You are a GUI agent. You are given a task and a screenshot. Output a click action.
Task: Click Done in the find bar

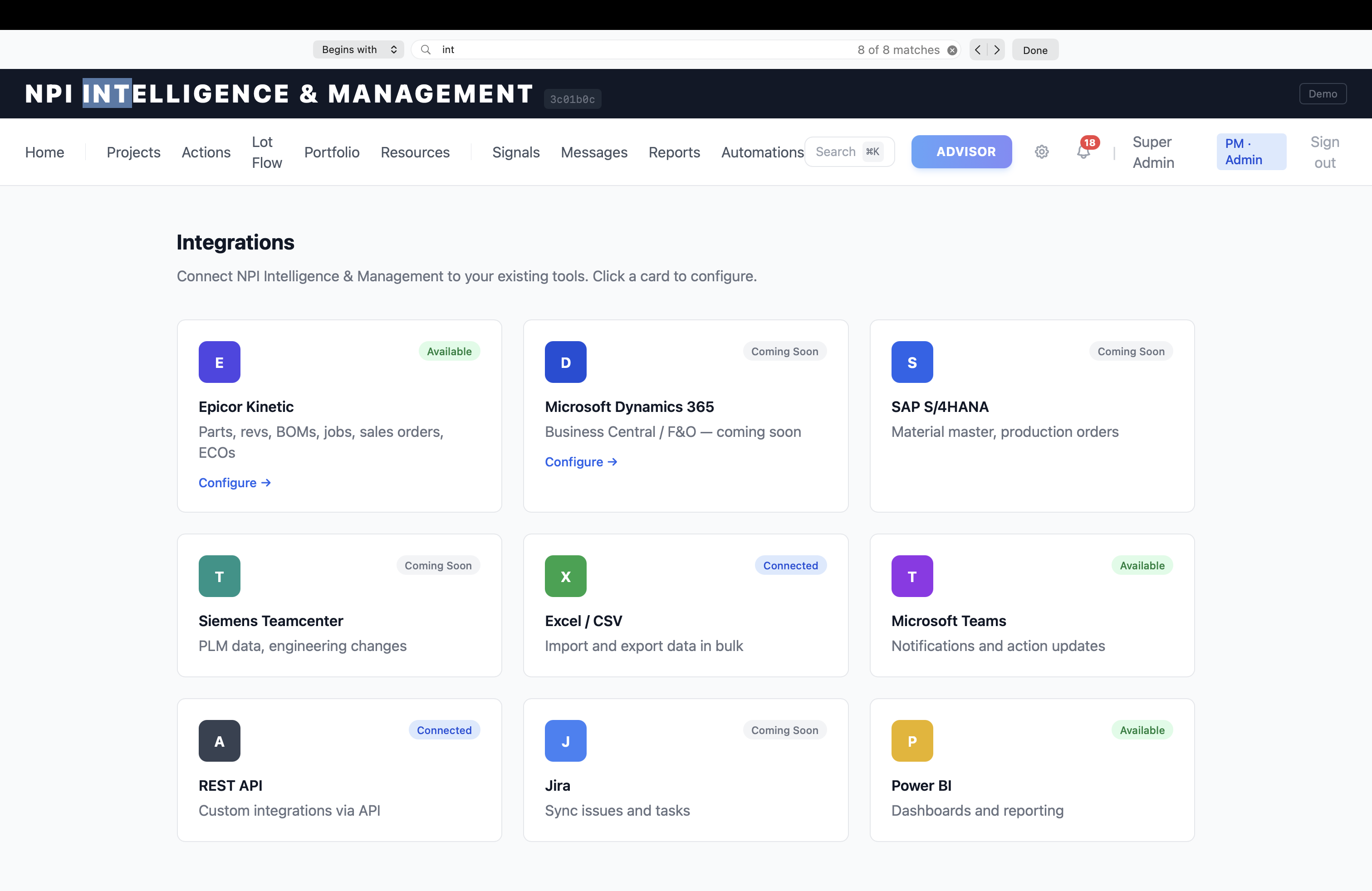click(x=1035, y=49)
